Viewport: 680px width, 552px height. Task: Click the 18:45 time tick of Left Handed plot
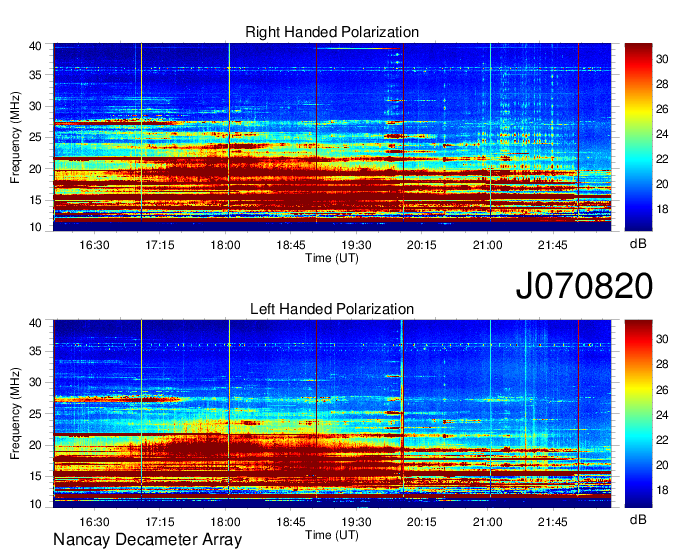click(291, 522)
